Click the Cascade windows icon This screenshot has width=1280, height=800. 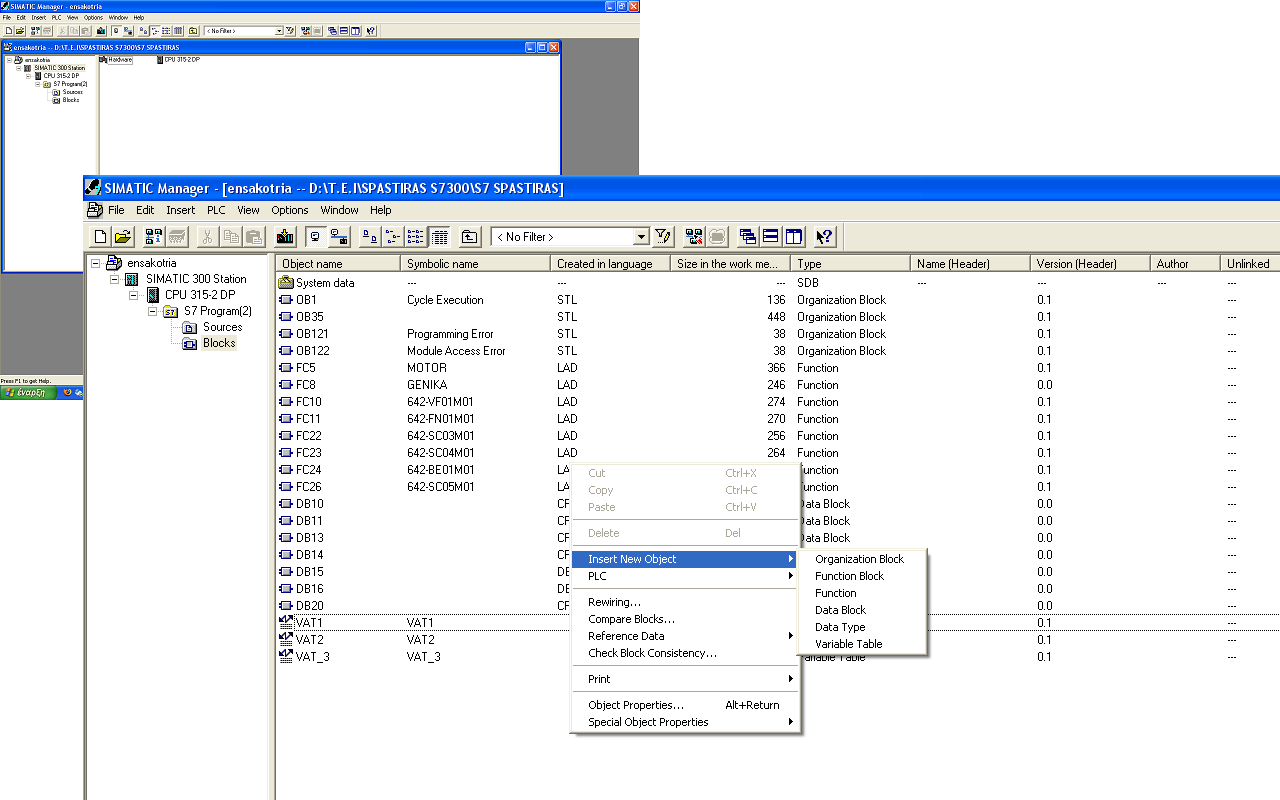[748, 237]
